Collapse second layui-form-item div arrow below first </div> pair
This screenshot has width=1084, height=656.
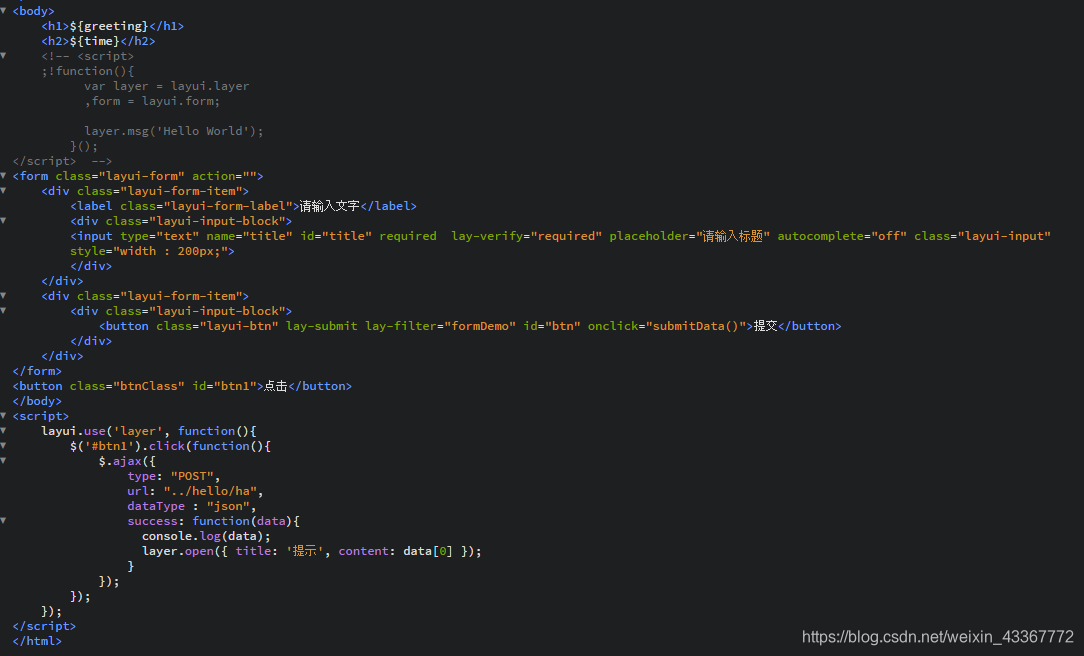[x=3, y=296]
